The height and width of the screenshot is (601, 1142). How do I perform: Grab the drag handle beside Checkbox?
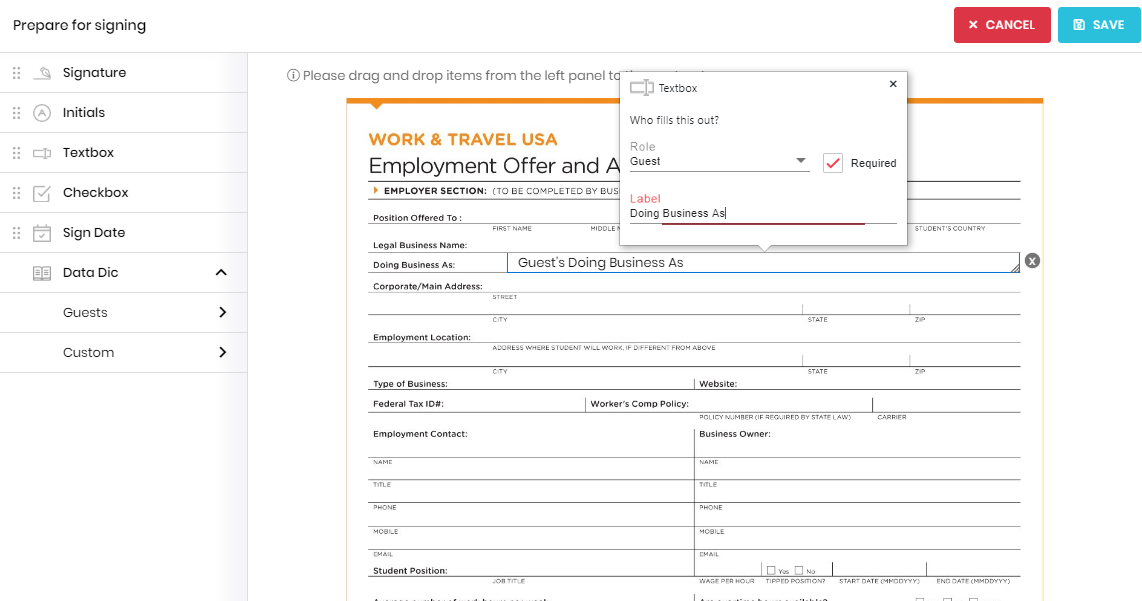pyautogui.click(x=16, y=193)
